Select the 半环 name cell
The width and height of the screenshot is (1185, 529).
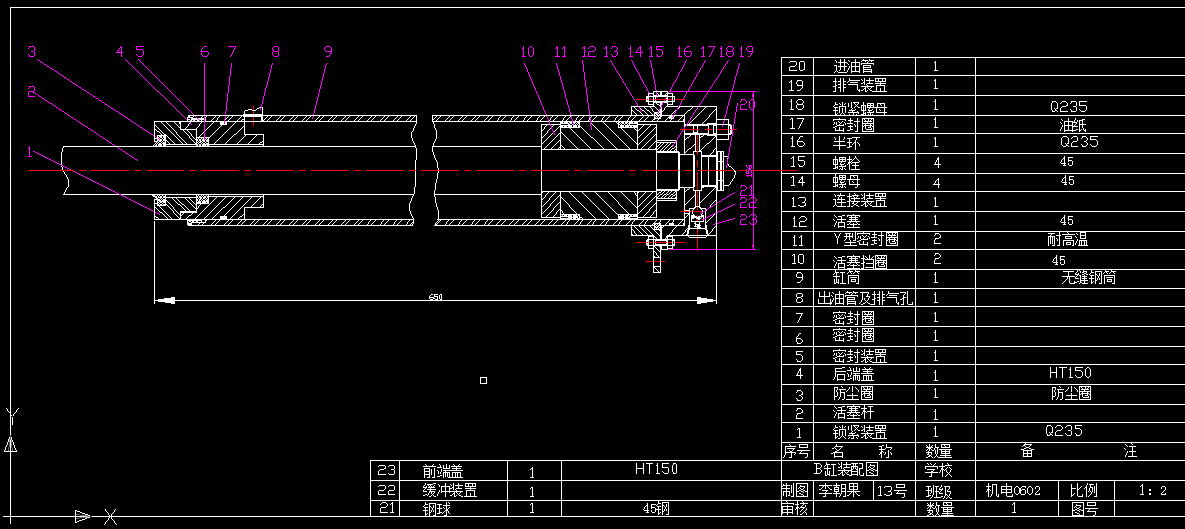846,142
